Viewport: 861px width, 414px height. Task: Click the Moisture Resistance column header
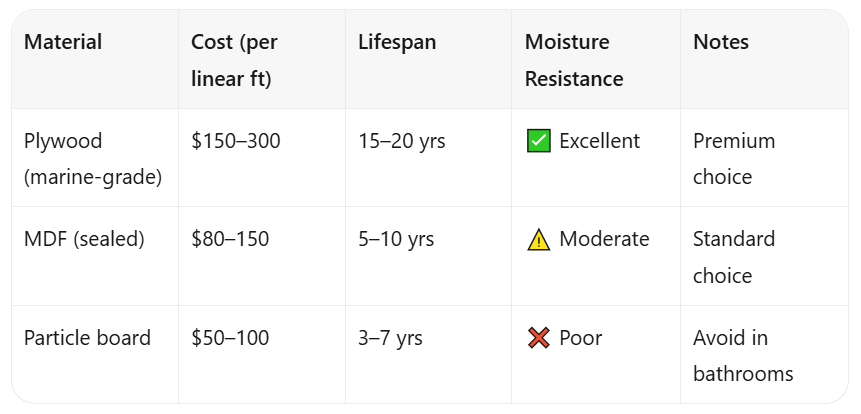[x=574, y=60]
